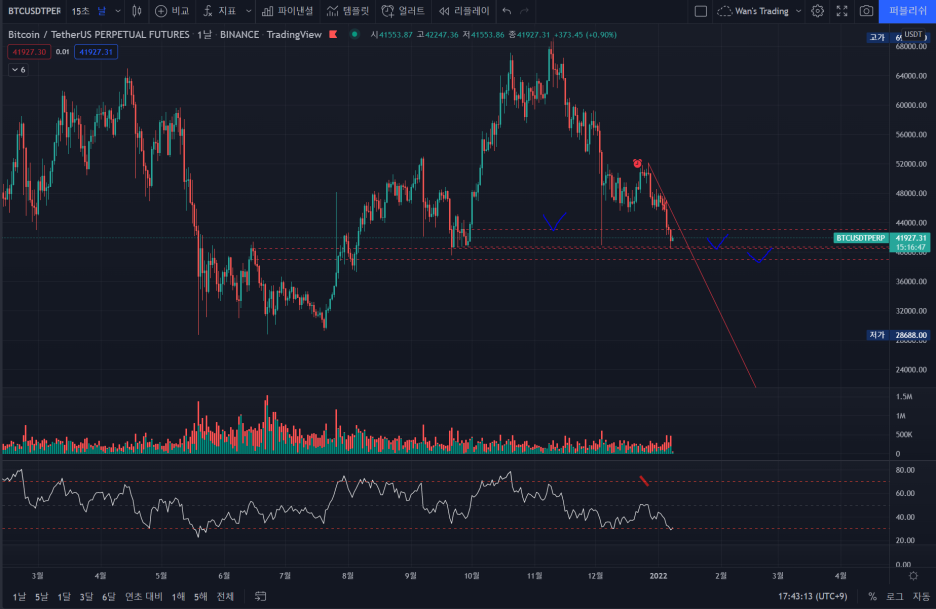Select the 3달 date range

click(86, 596)
